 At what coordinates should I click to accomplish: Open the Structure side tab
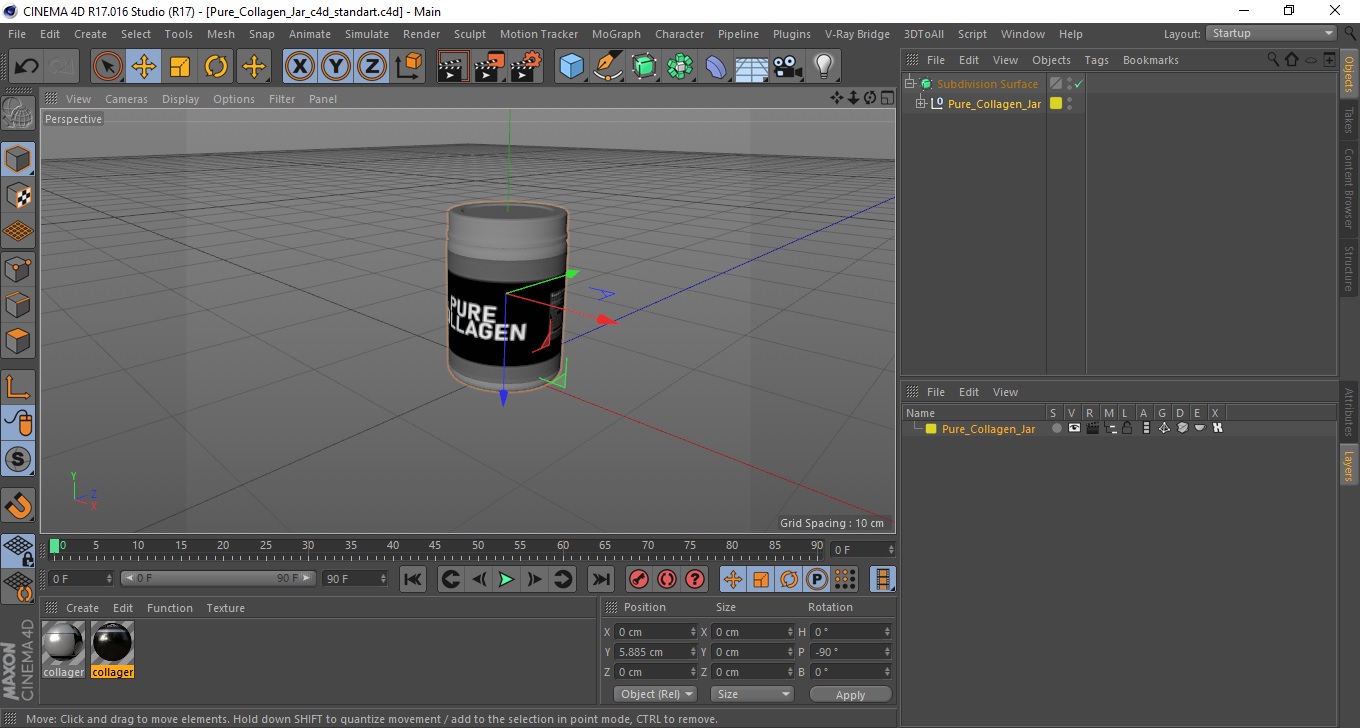(1348, 268)
